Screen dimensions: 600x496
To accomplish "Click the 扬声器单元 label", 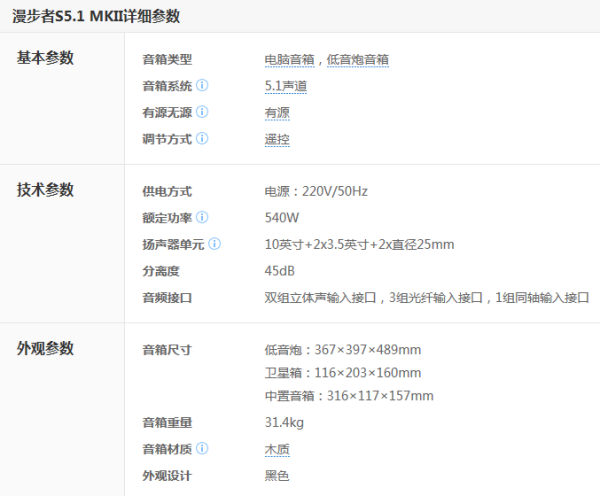I will point(173,245).
